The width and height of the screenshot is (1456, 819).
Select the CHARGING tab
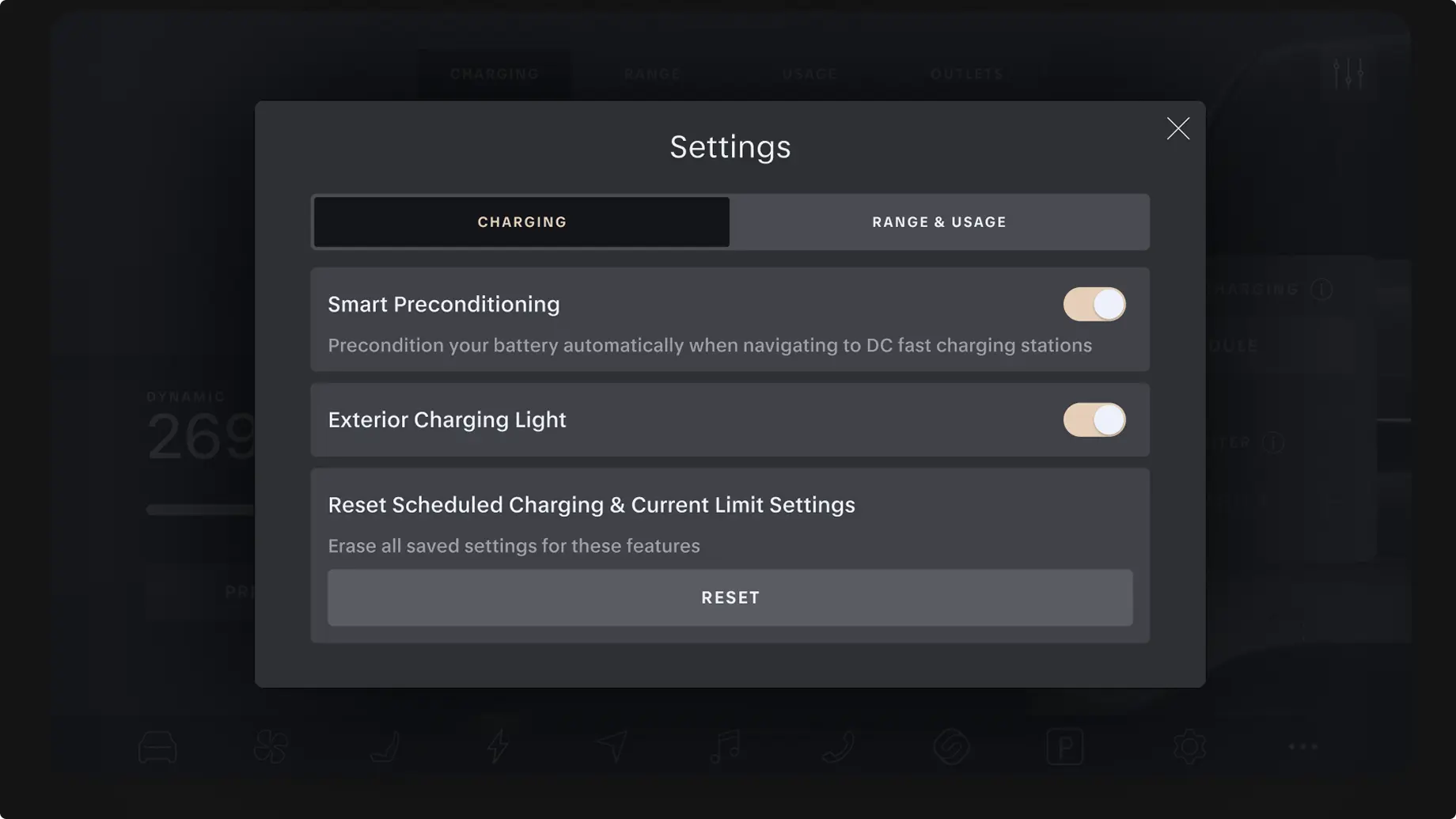(x=521, y=222)
